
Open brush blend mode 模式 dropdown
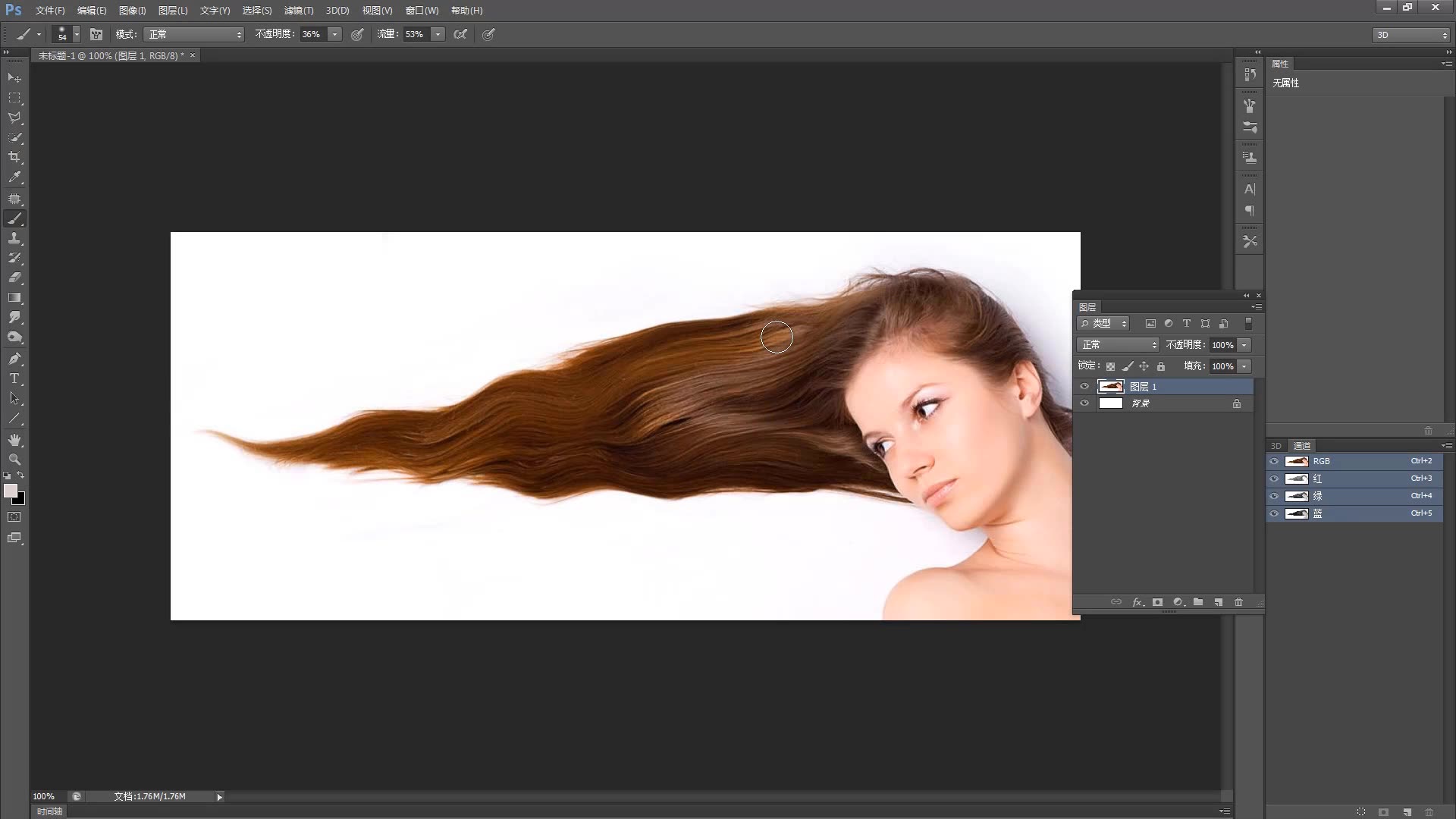(x=194, y=34)
